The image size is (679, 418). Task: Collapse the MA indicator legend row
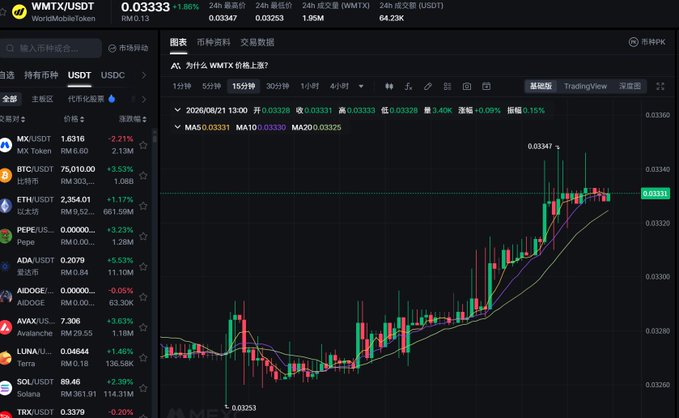[x=177, y=127]
